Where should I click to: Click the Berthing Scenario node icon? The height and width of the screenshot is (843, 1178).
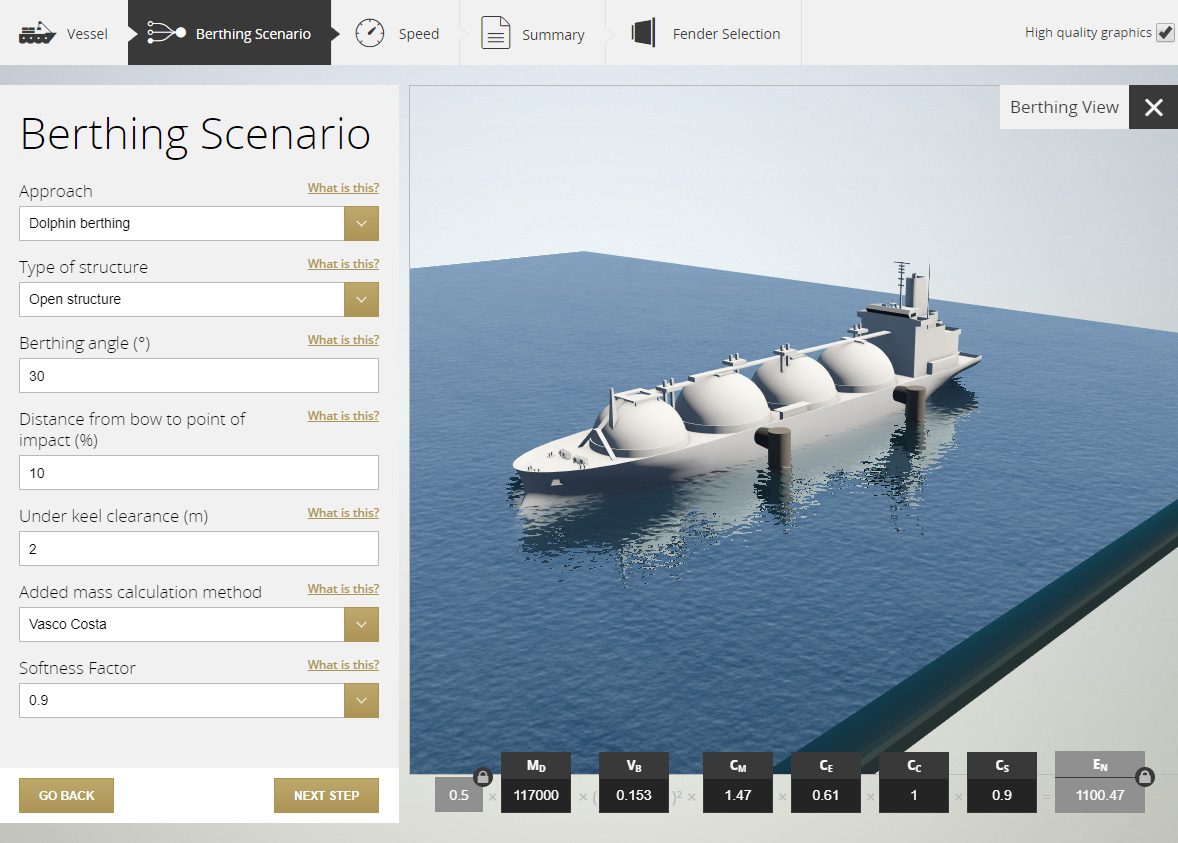coord(166,33)
